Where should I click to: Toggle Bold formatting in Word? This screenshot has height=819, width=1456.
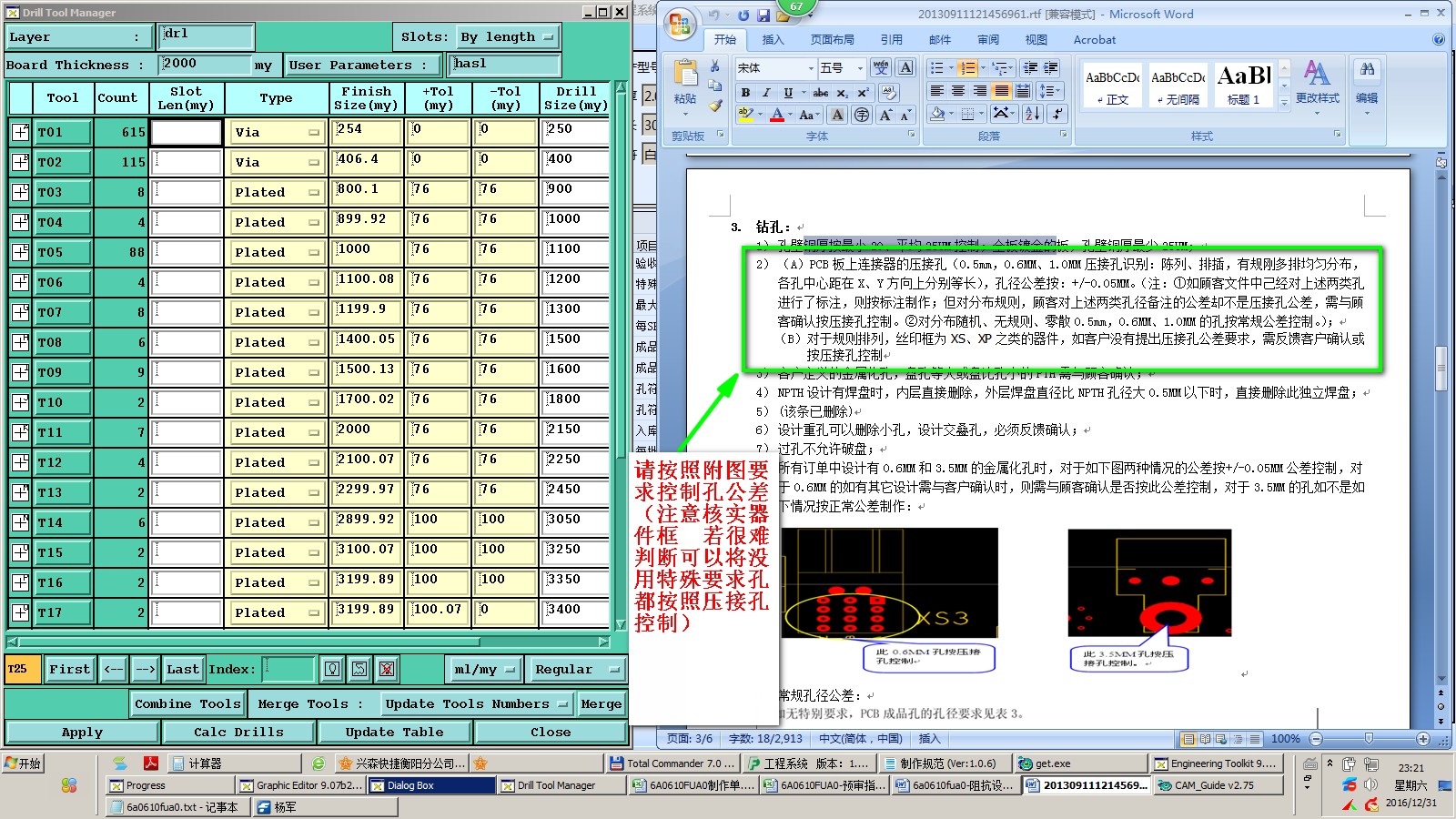(x=745, y=93)
